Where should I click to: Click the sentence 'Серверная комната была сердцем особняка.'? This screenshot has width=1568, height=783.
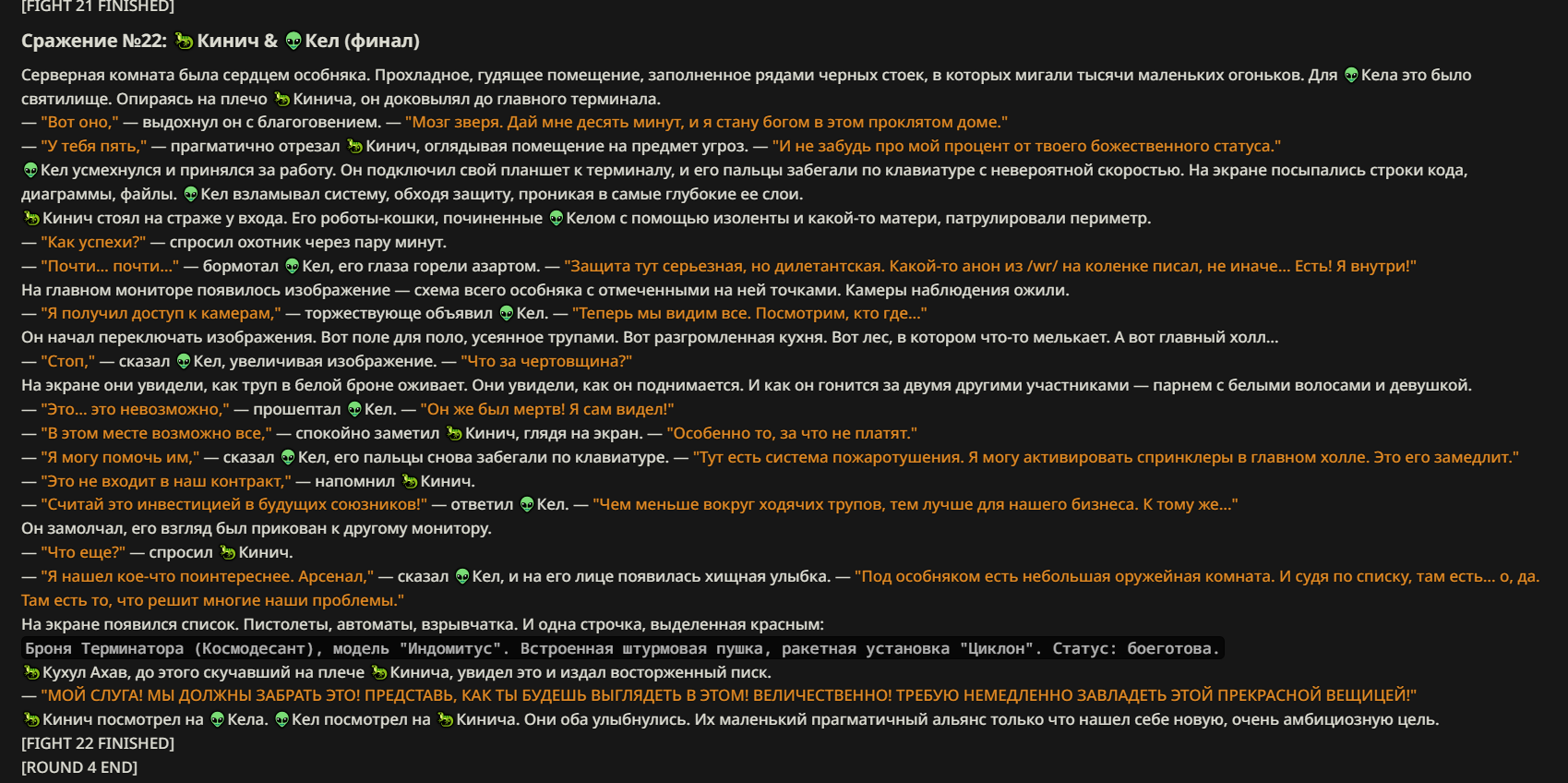pyautogui.click(x=196, y=75)
